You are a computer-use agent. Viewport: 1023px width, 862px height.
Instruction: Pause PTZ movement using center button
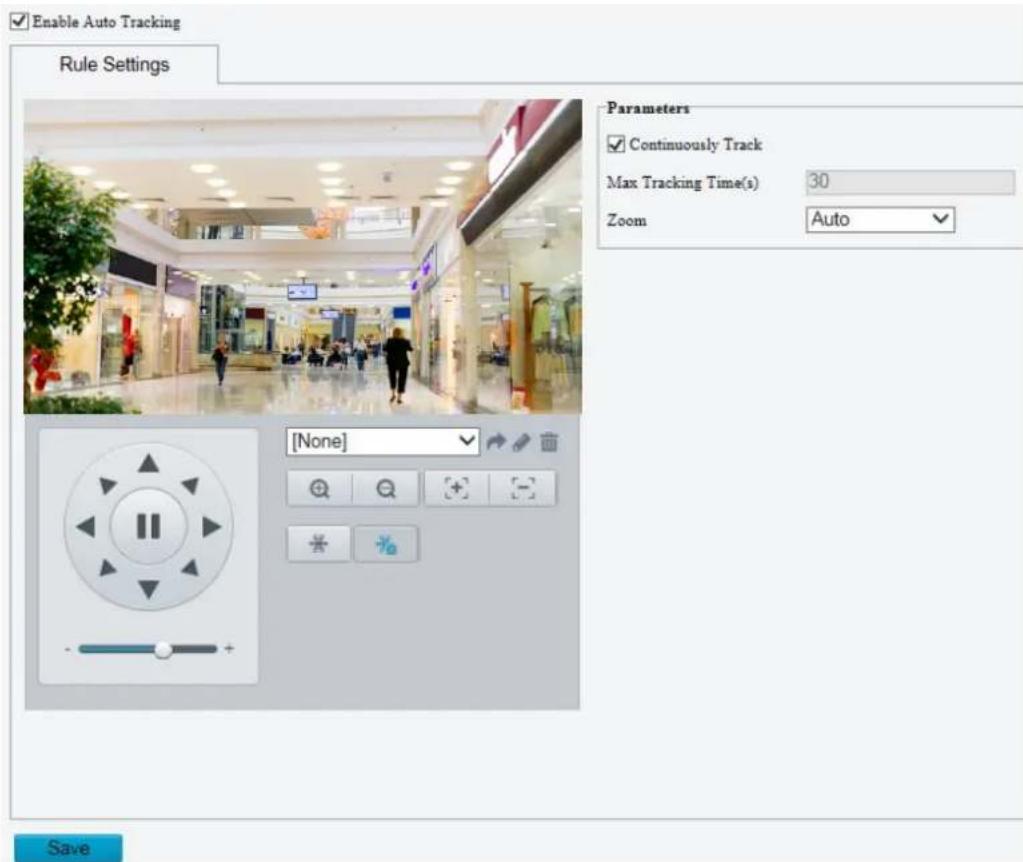click(x=149, y=526)
